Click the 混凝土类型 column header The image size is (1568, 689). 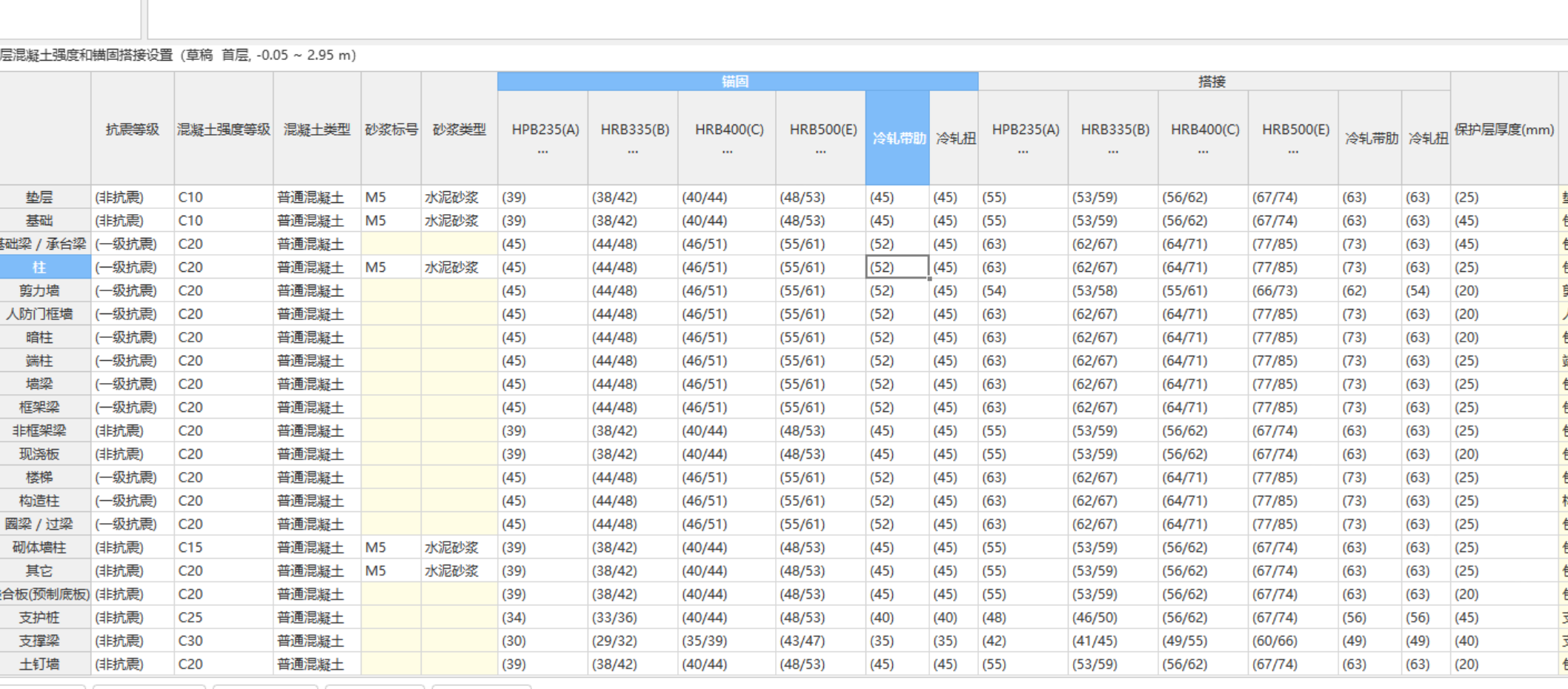coord(317,129)
